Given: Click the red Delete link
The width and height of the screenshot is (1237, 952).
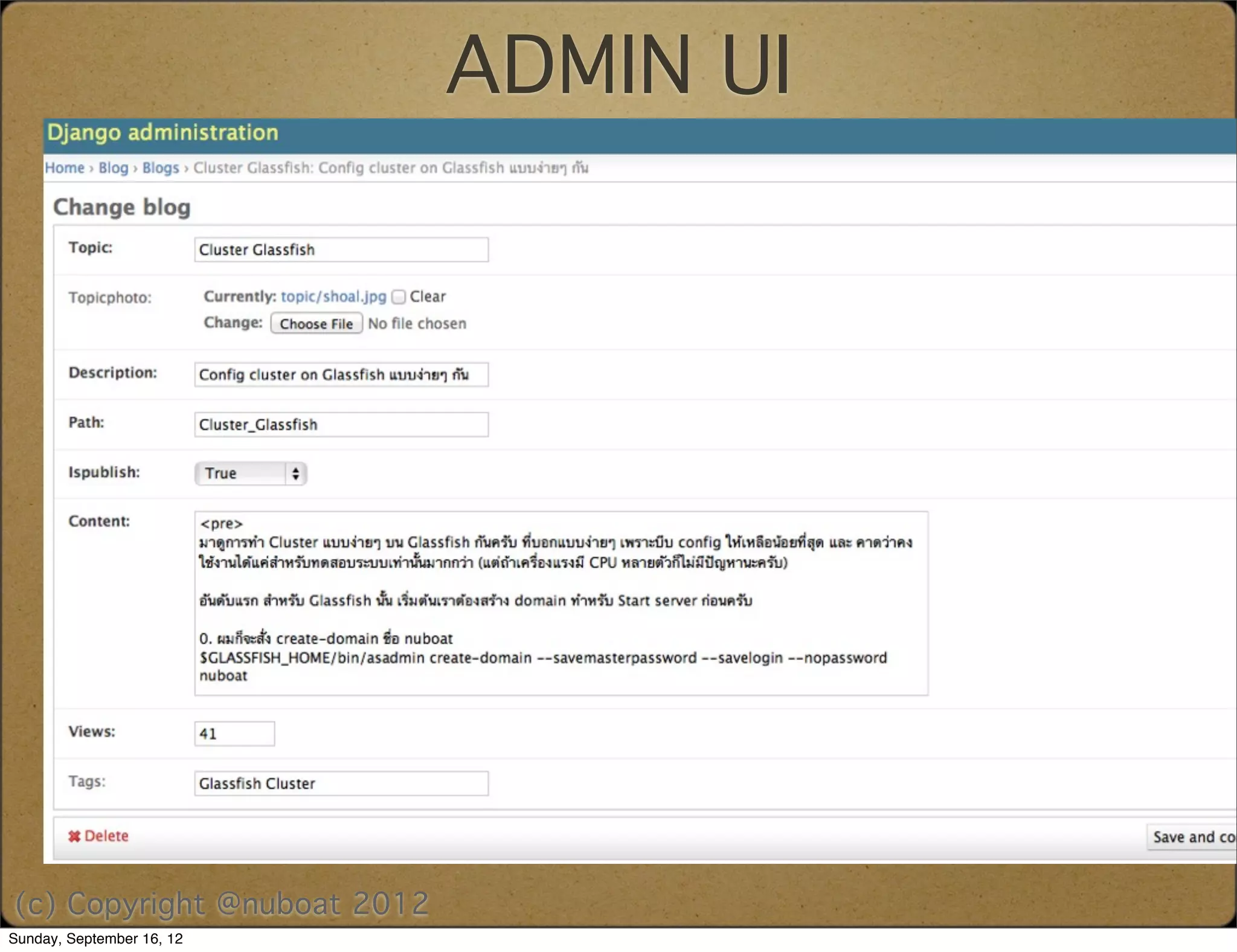Looking at the screenshot, I should coord(106,836).
